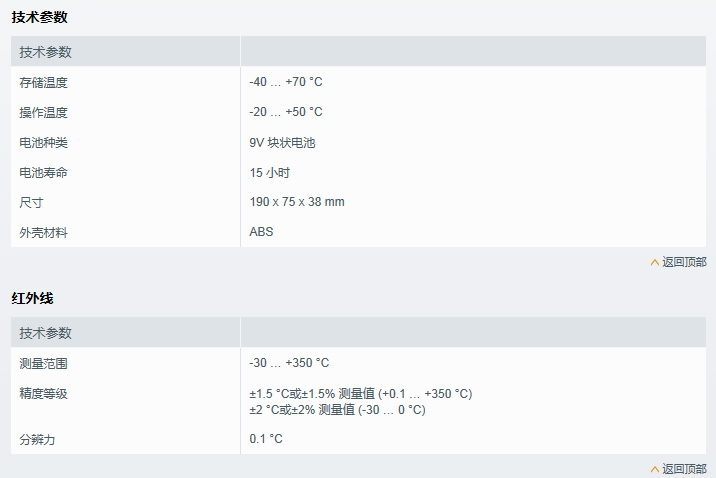Click the 电池寿命 value 15 小时
This screenshot has width=716, height=478.
(x=270, y=172)
